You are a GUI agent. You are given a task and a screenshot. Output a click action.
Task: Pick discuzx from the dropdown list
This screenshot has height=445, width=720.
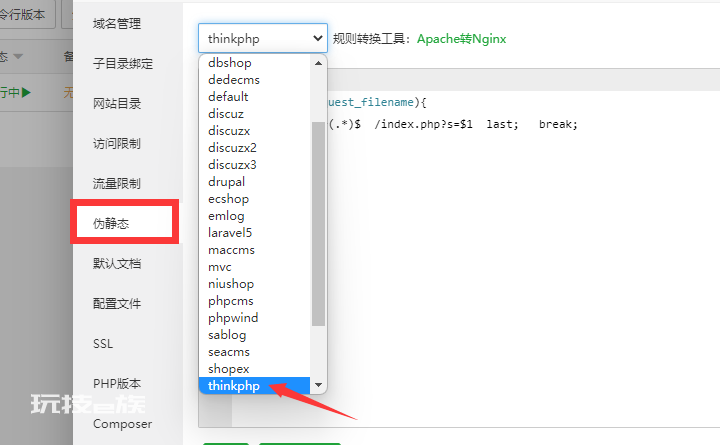coord(255,130)
